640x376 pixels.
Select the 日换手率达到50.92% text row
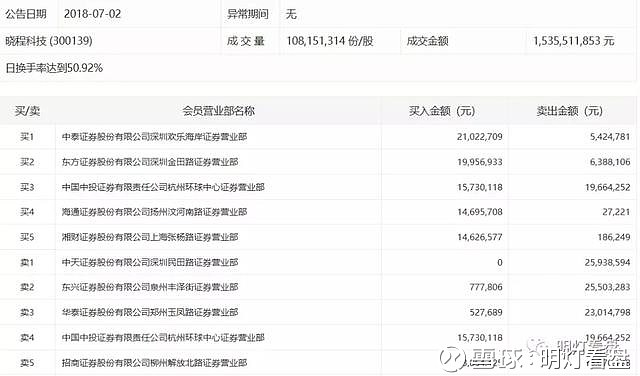(54, 68)
